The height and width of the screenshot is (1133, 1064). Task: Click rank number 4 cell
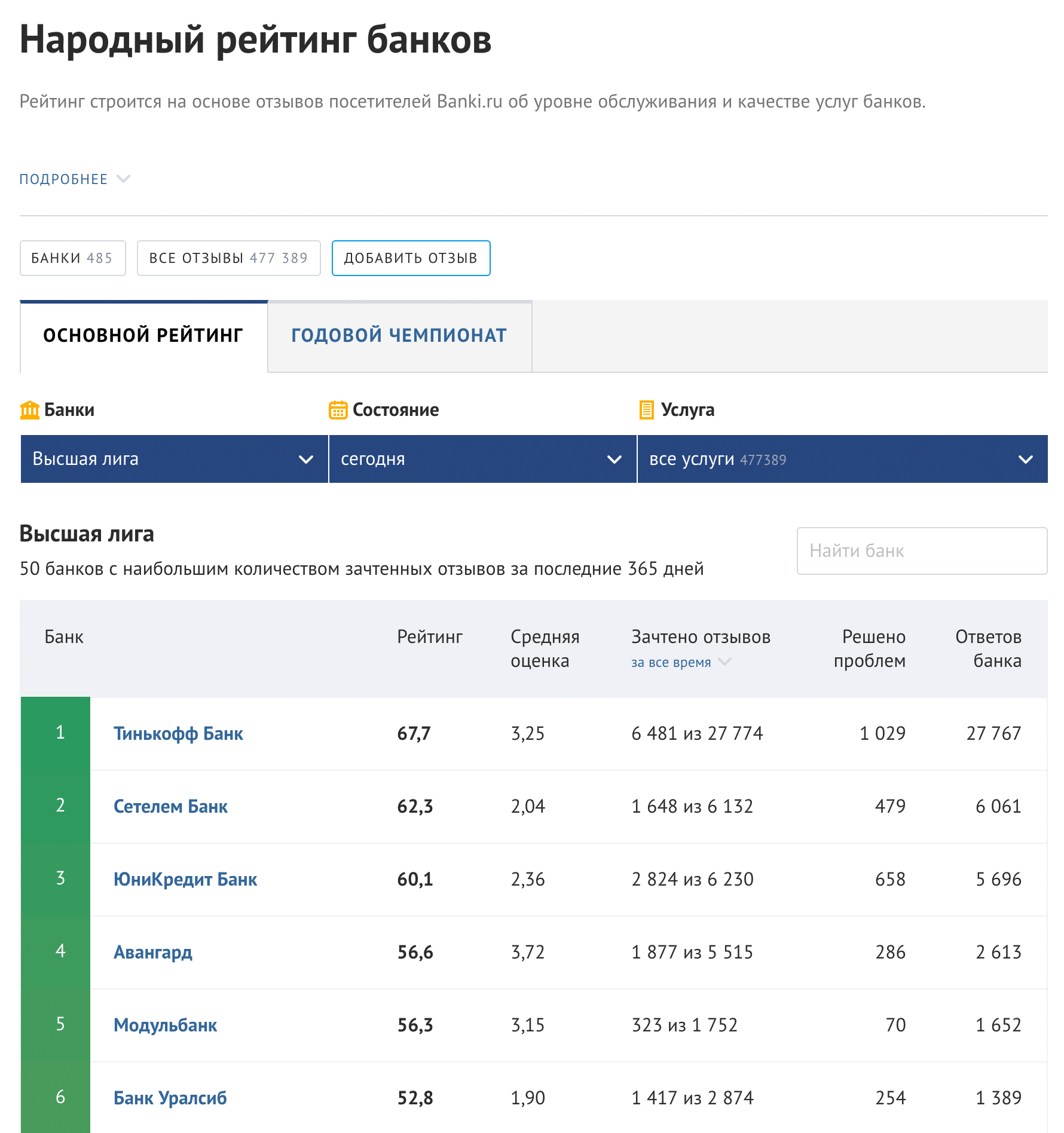tap(56, 952)
